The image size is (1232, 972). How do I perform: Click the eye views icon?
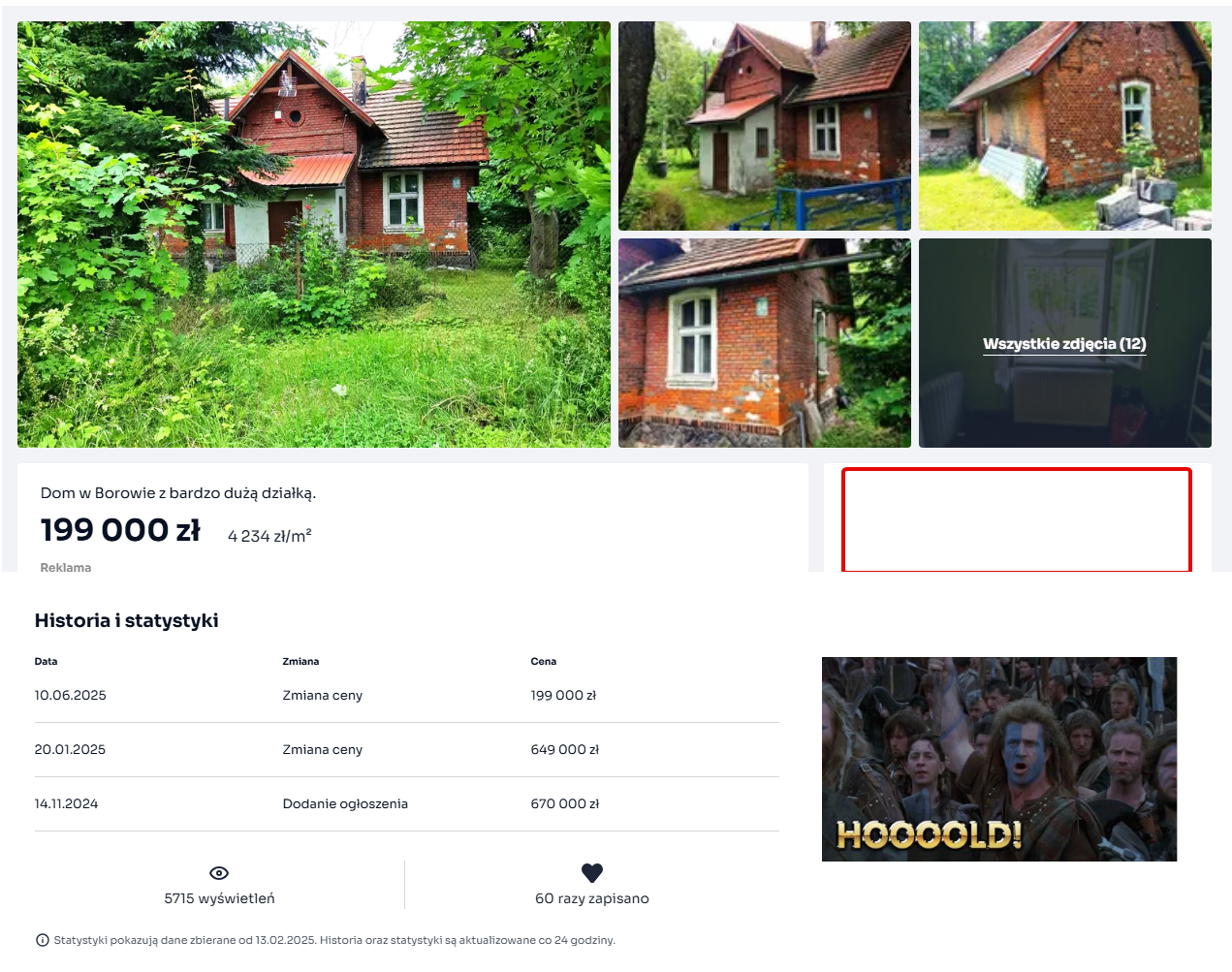click(x=219, y=873)
